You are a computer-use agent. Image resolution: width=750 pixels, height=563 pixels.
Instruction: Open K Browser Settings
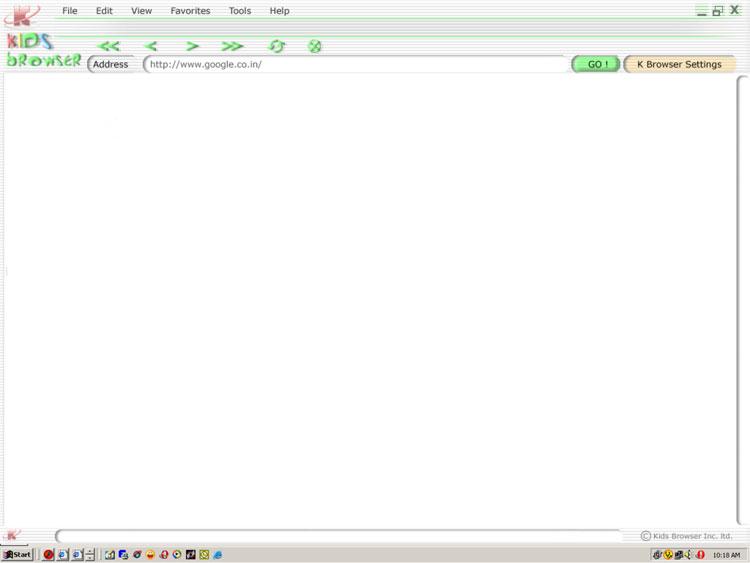pyautogui.click(x=679, y=64)
